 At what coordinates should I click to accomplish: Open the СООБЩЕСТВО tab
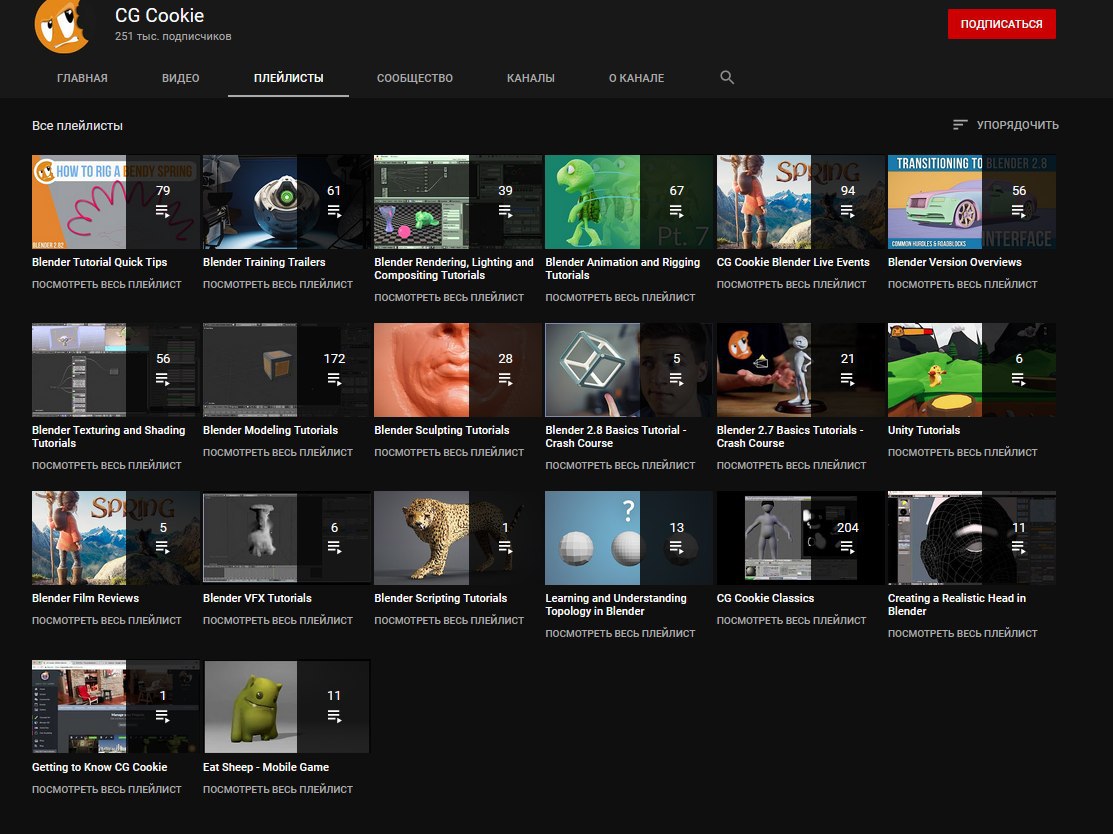click(415, 78)
